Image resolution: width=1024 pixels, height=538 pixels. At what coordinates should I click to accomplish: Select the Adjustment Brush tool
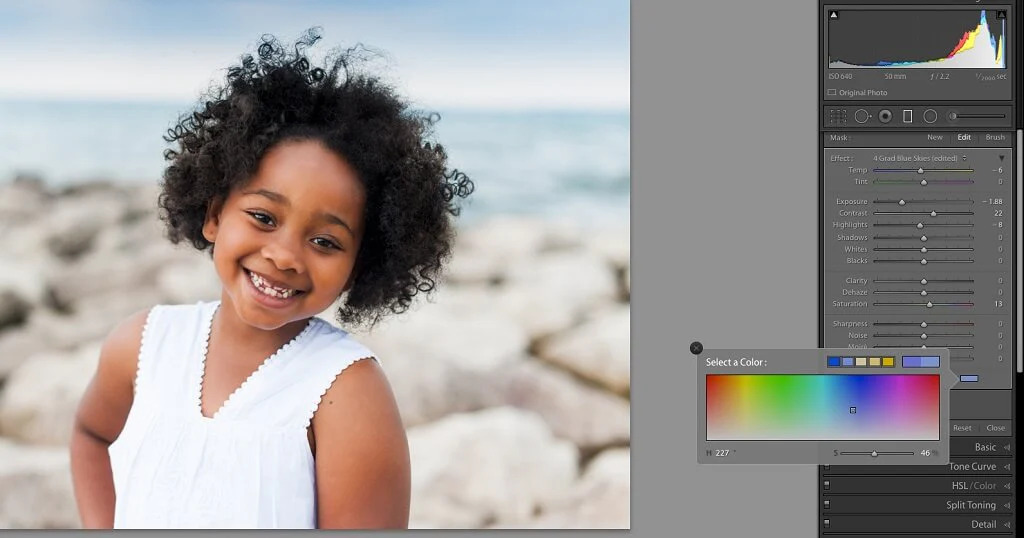[x=978, y=116]
